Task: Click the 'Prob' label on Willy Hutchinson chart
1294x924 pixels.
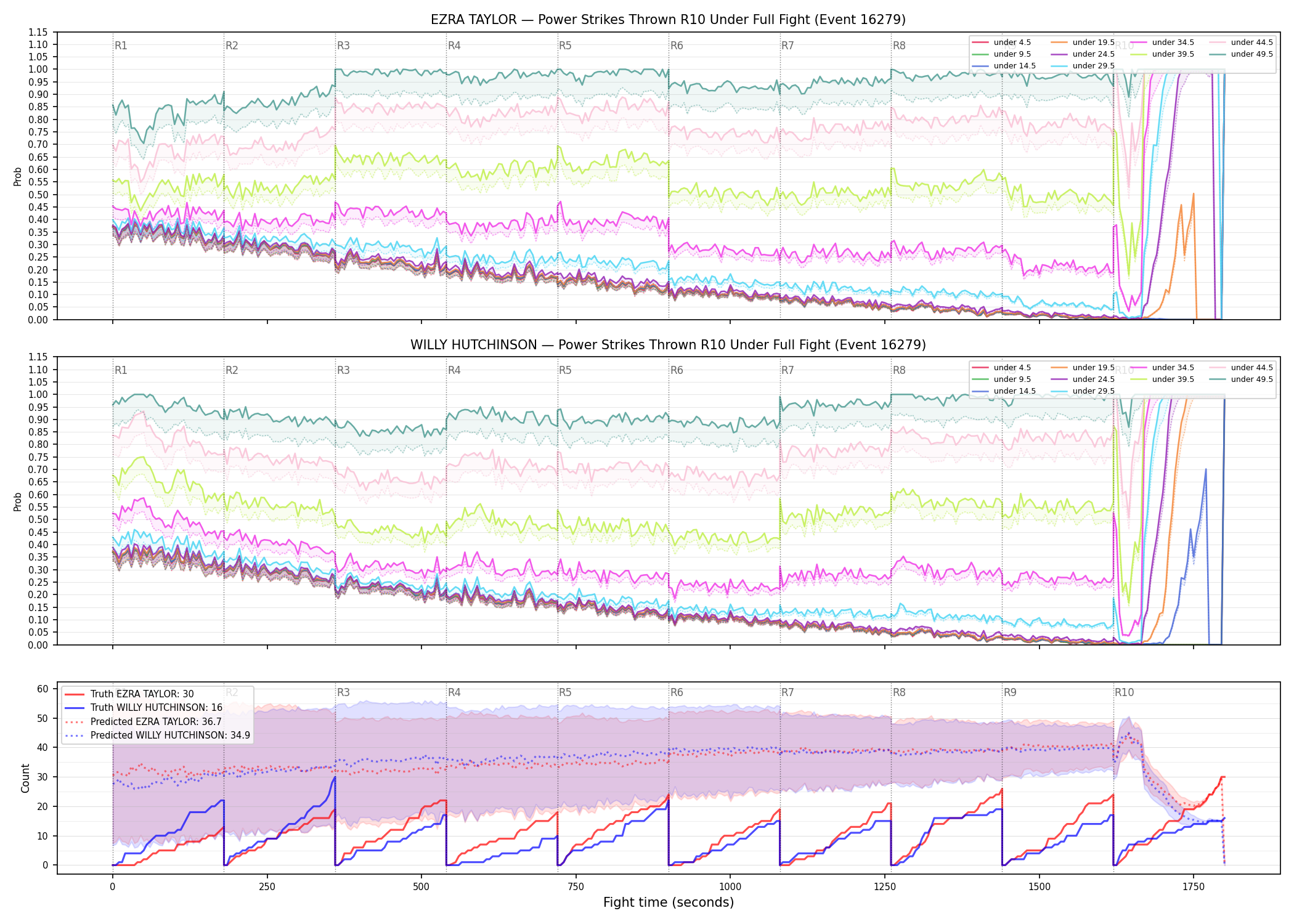Action: (x=18, y=501)
